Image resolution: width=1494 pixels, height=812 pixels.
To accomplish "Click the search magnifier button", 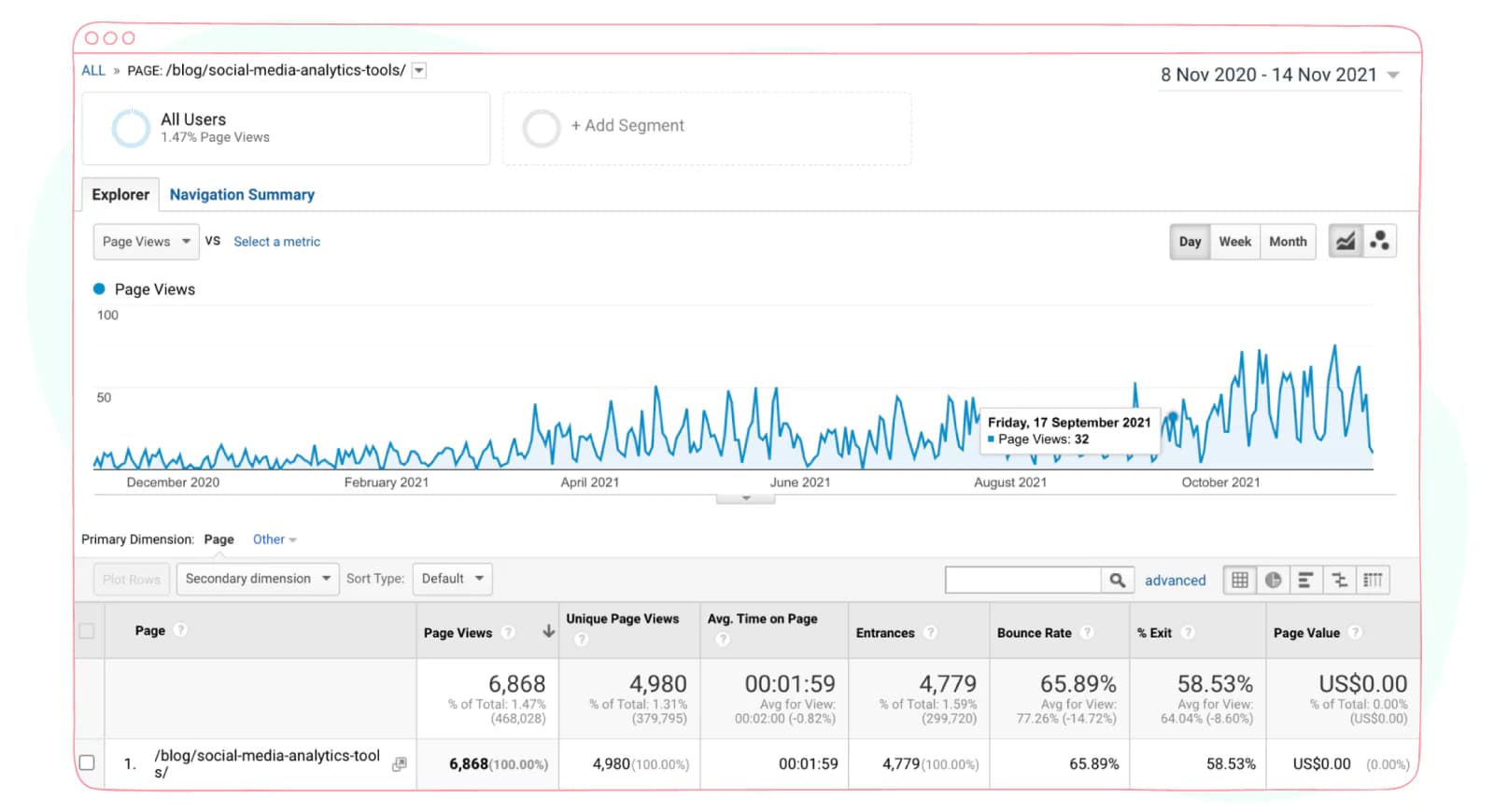I will click(x=1117, y=581).
